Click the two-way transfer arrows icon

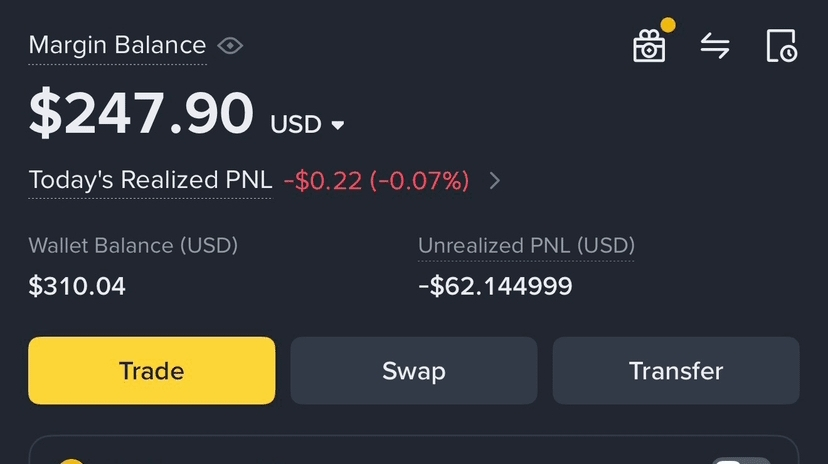point(715,46)
